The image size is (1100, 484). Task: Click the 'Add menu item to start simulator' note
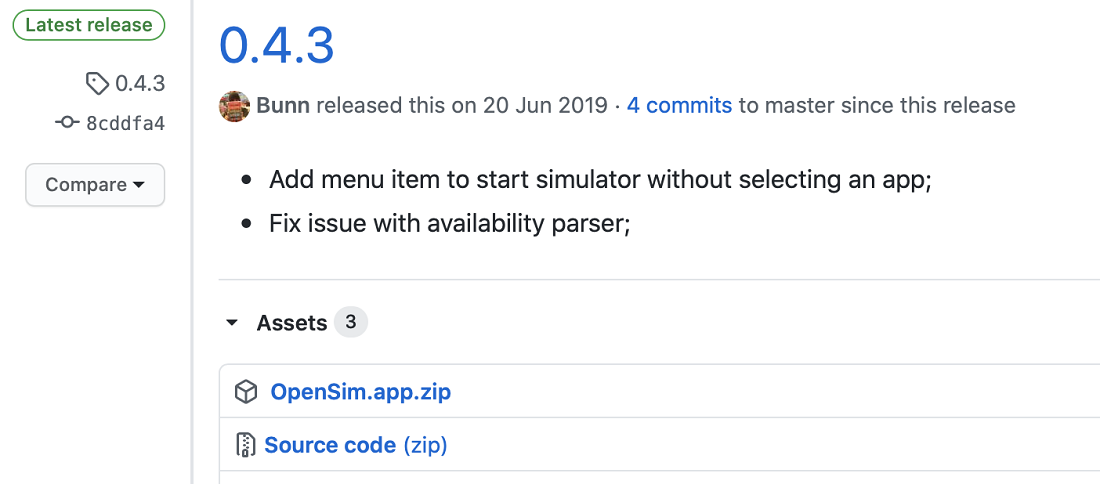600,180
